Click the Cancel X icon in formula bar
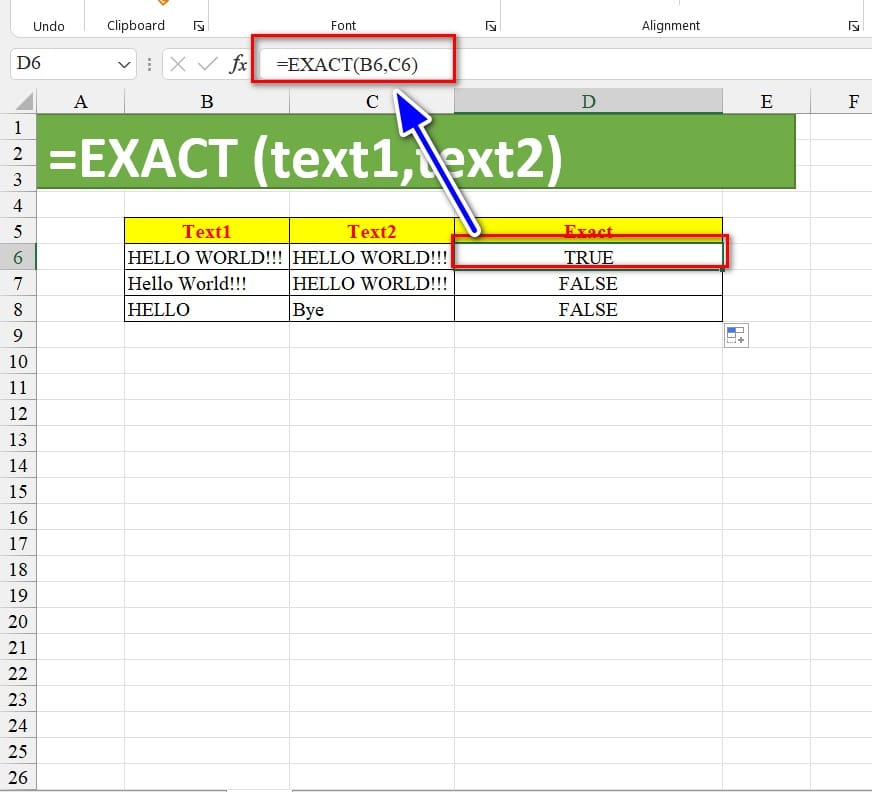872x792 pixels. click(178, 65)
